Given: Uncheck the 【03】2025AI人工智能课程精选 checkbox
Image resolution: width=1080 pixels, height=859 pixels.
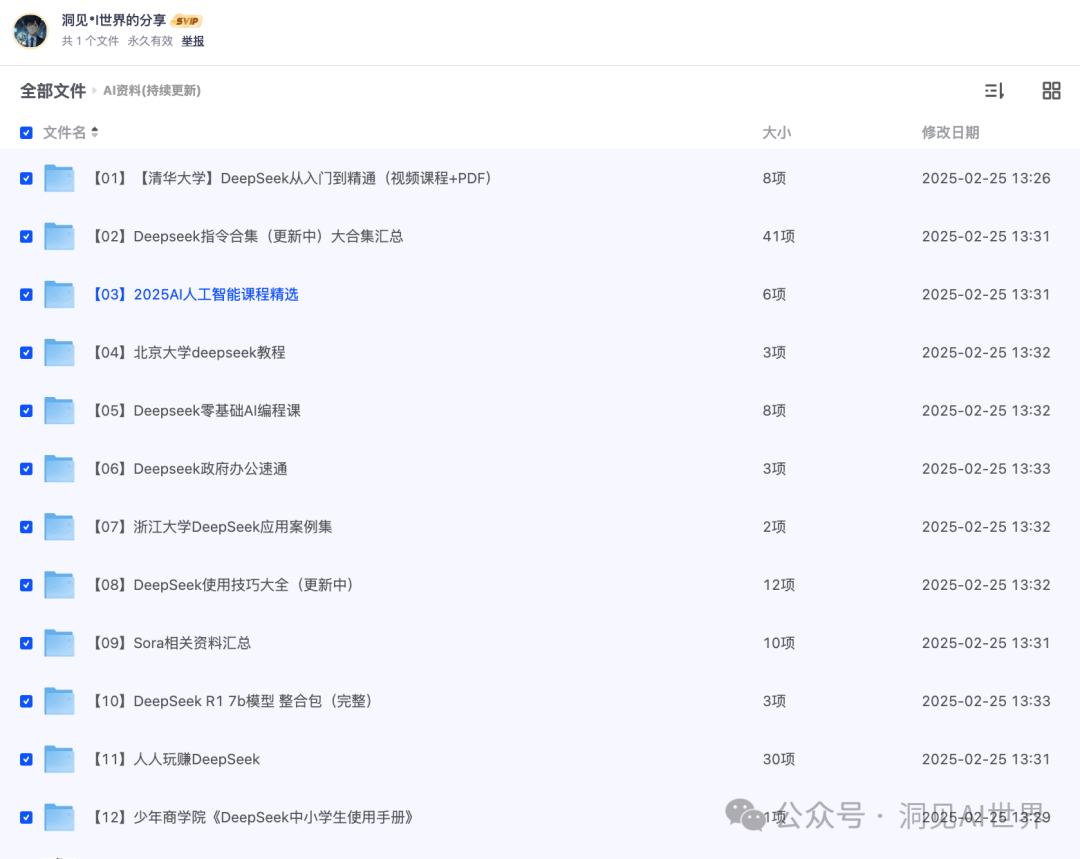Looking at the screenshot, I should click(26, 294).
